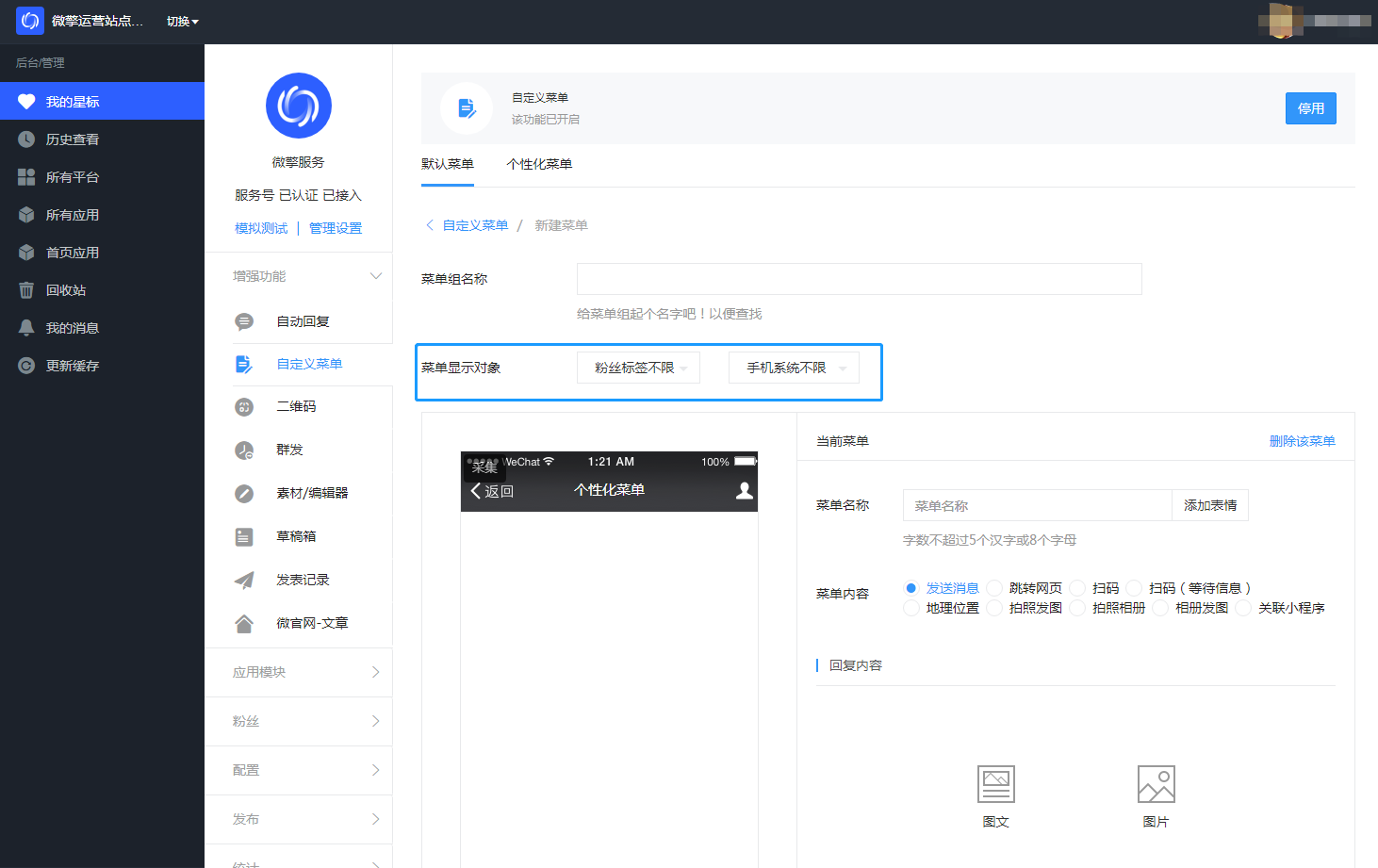
Task: Select the 关联小程序 radio button
Action: [1243, 608]
